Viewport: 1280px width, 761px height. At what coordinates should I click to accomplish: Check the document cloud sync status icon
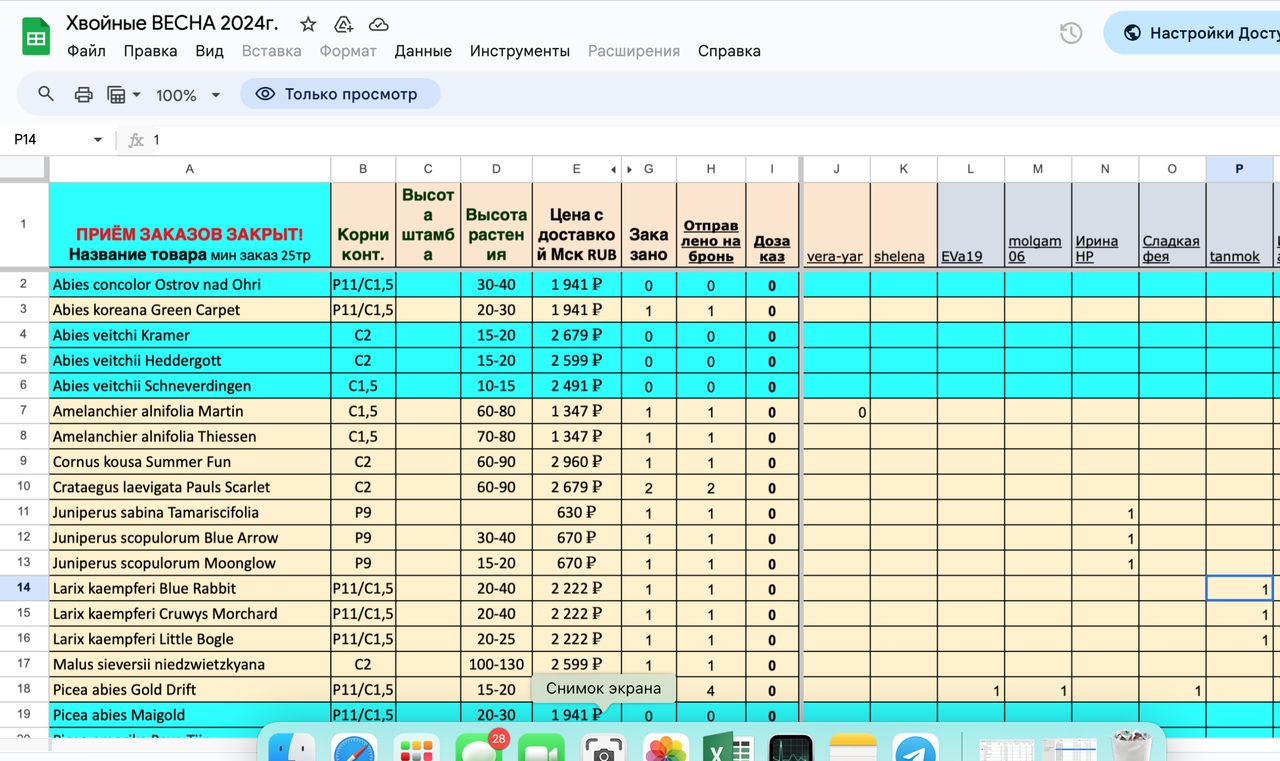tap(378, 23)
